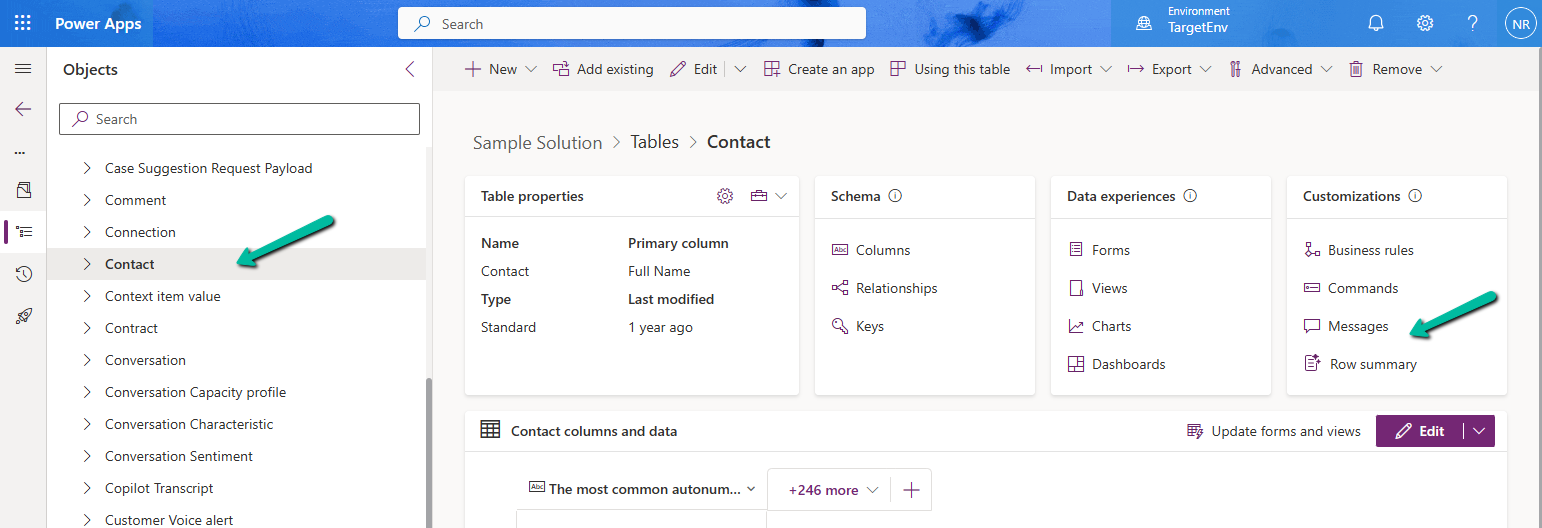Expand the Context item value node
Image resolution: width=1542 pixels, height=528 pixels.
point(87,296)
